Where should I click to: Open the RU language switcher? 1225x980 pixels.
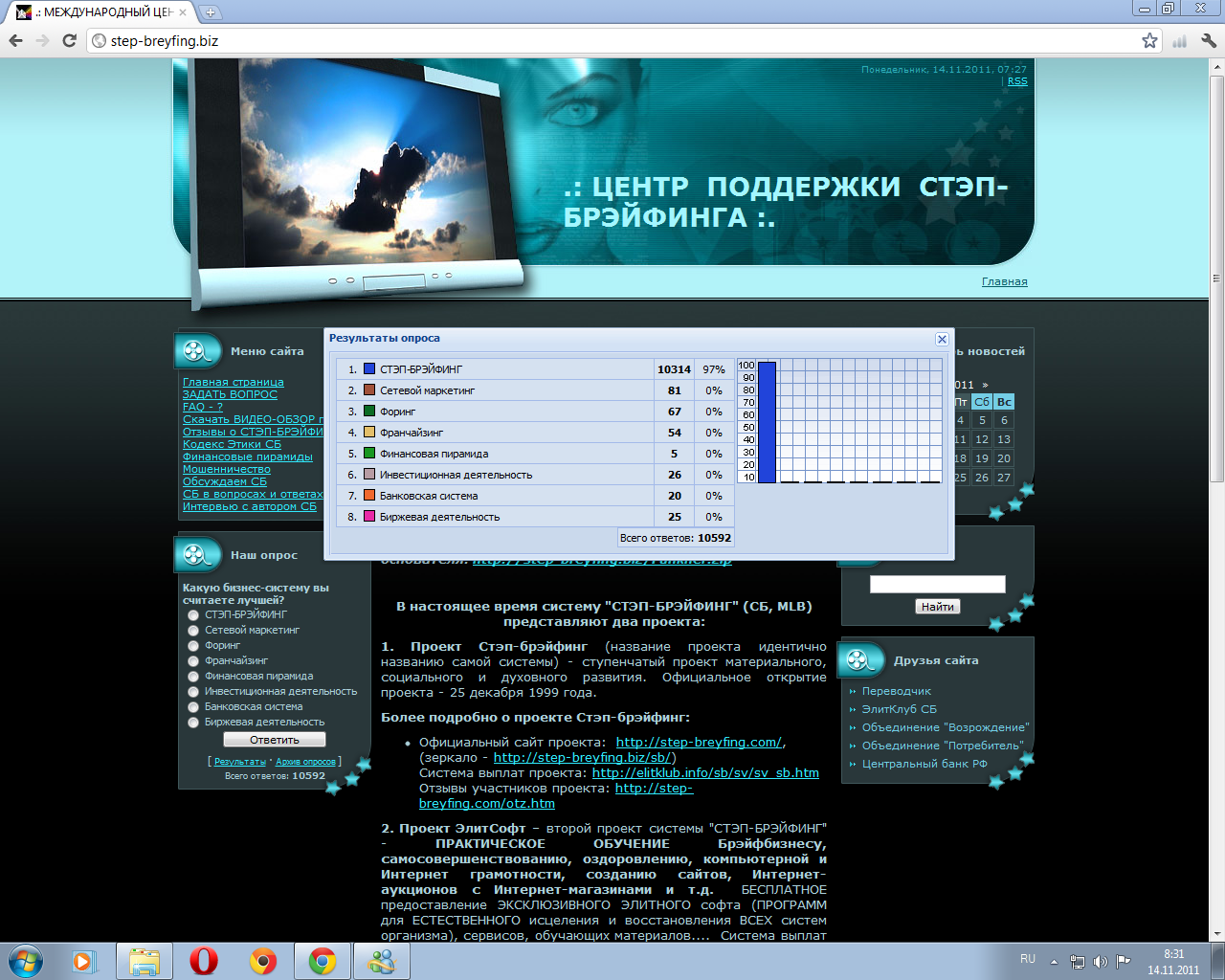[1027, 959]
